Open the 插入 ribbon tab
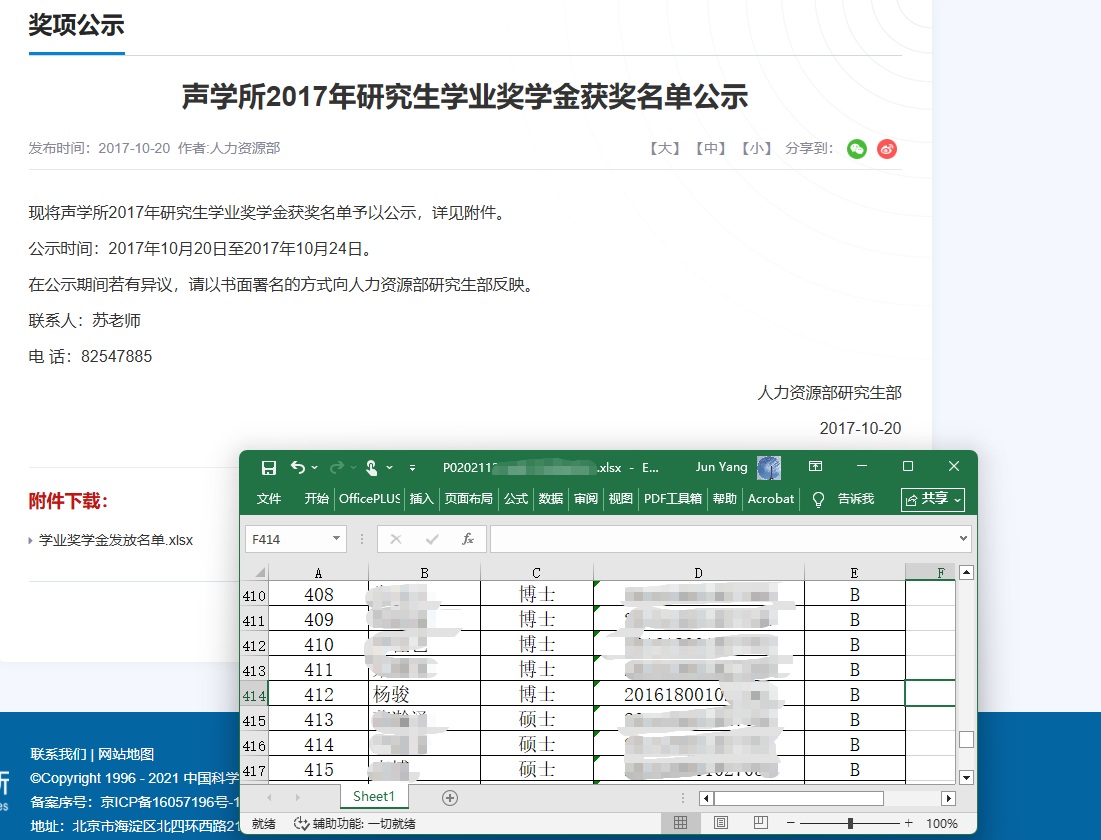This screenshot has width=1101, height=840. 422,499
